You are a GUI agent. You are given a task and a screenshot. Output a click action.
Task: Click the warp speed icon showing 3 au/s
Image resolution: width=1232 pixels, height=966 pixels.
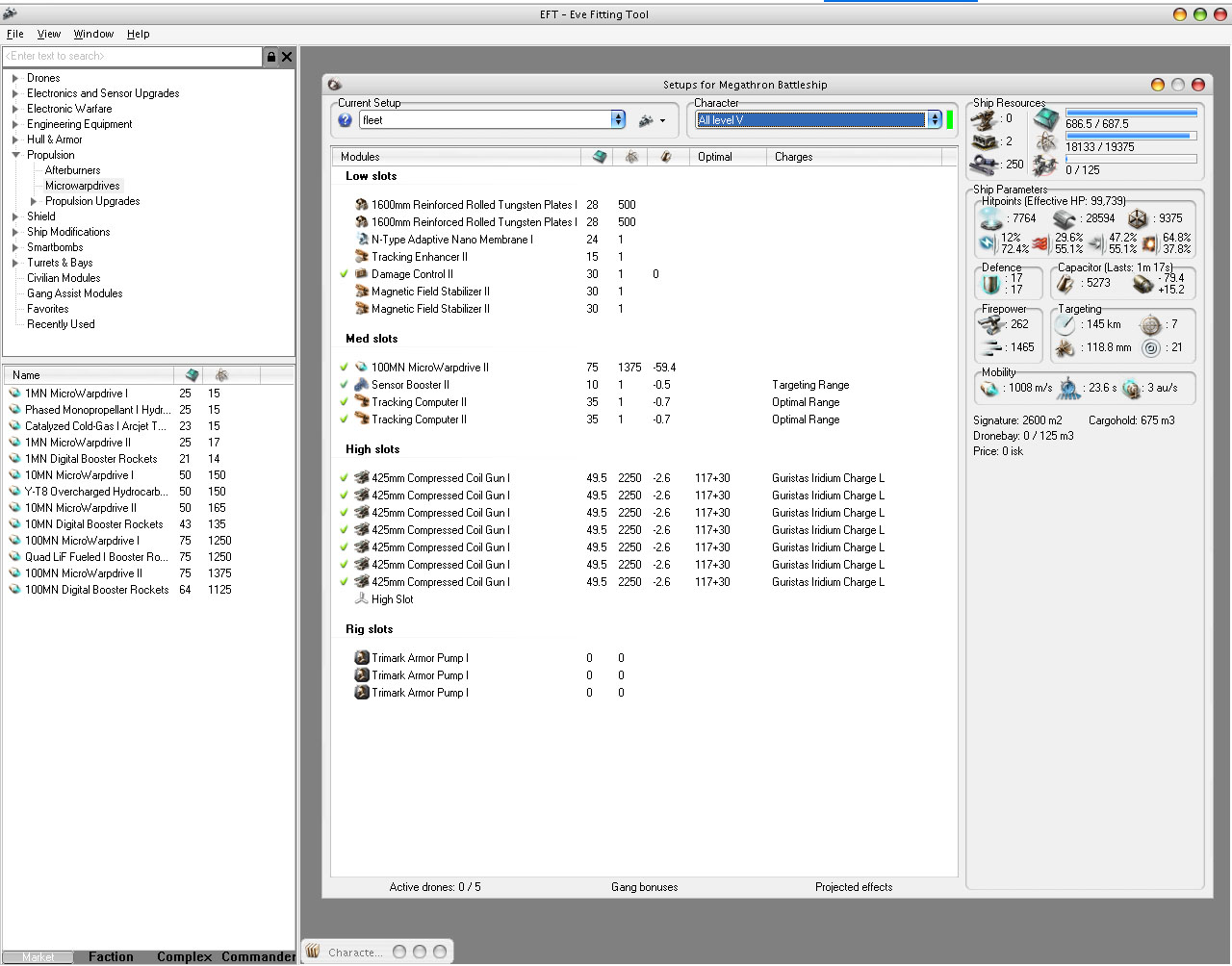[1131, 389]
